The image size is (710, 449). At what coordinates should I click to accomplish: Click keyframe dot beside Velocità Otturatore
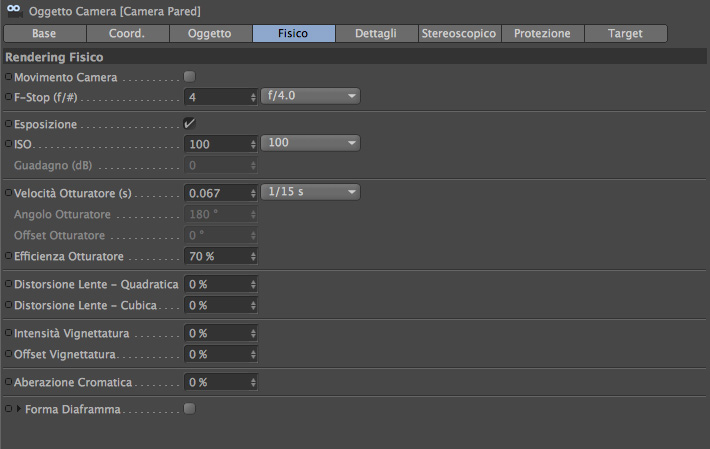coord(9,192)
